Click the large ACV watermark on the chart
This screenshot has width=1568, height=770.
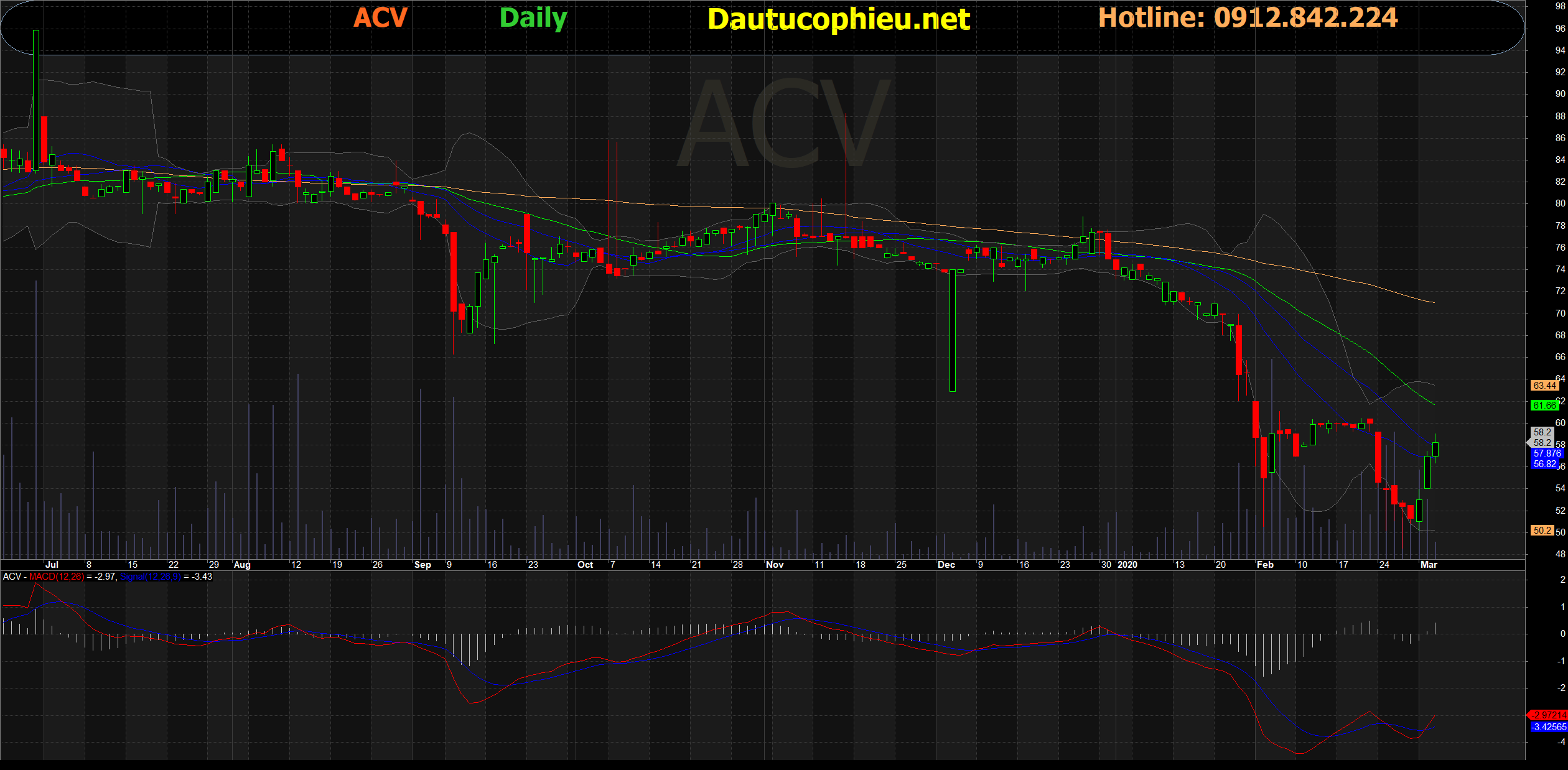784,124
